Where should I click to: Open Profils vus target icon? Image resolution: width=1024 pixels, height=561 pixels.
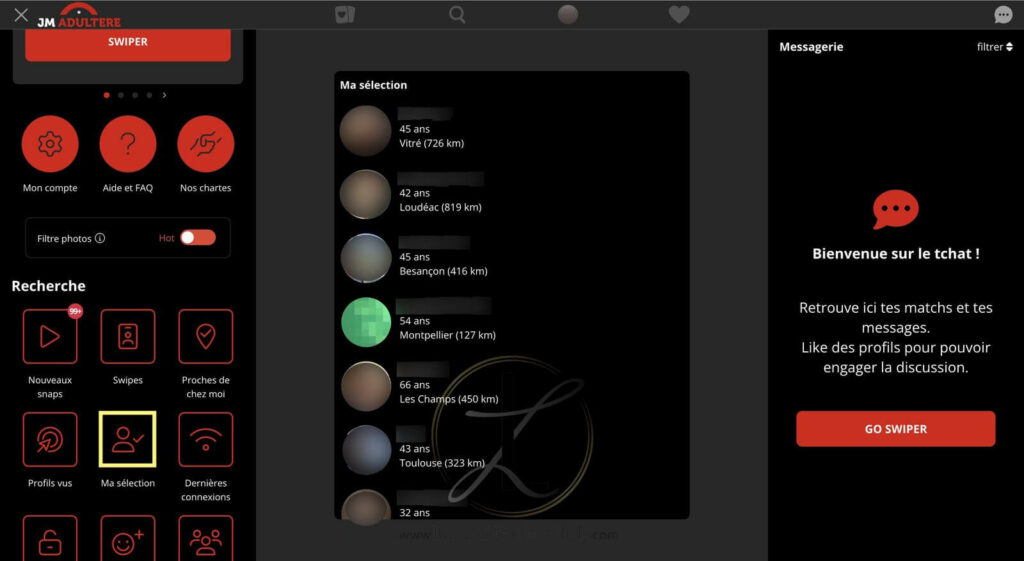coord(50,440)
